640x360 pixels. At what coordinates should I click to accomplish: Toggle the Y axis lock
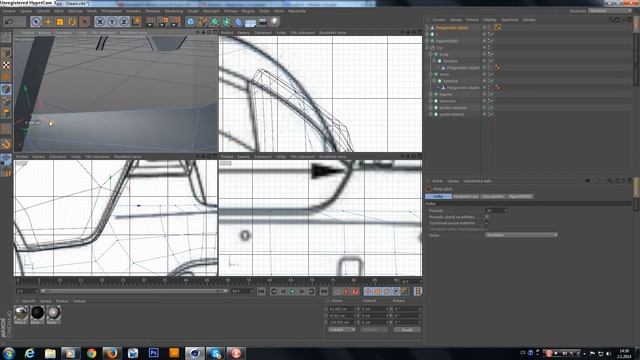[x=112, y=22]
